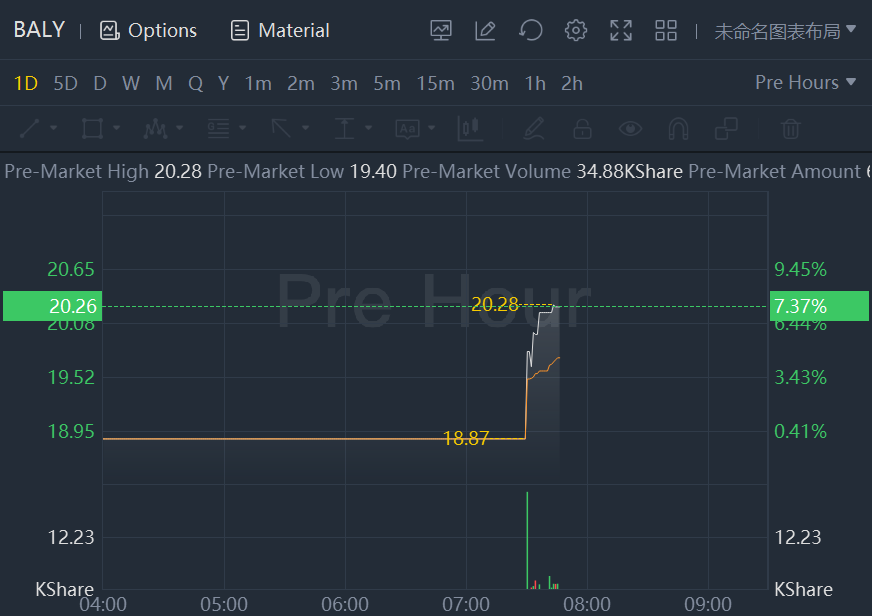
Task: Select the magnet snap tool
Action: 678,128
